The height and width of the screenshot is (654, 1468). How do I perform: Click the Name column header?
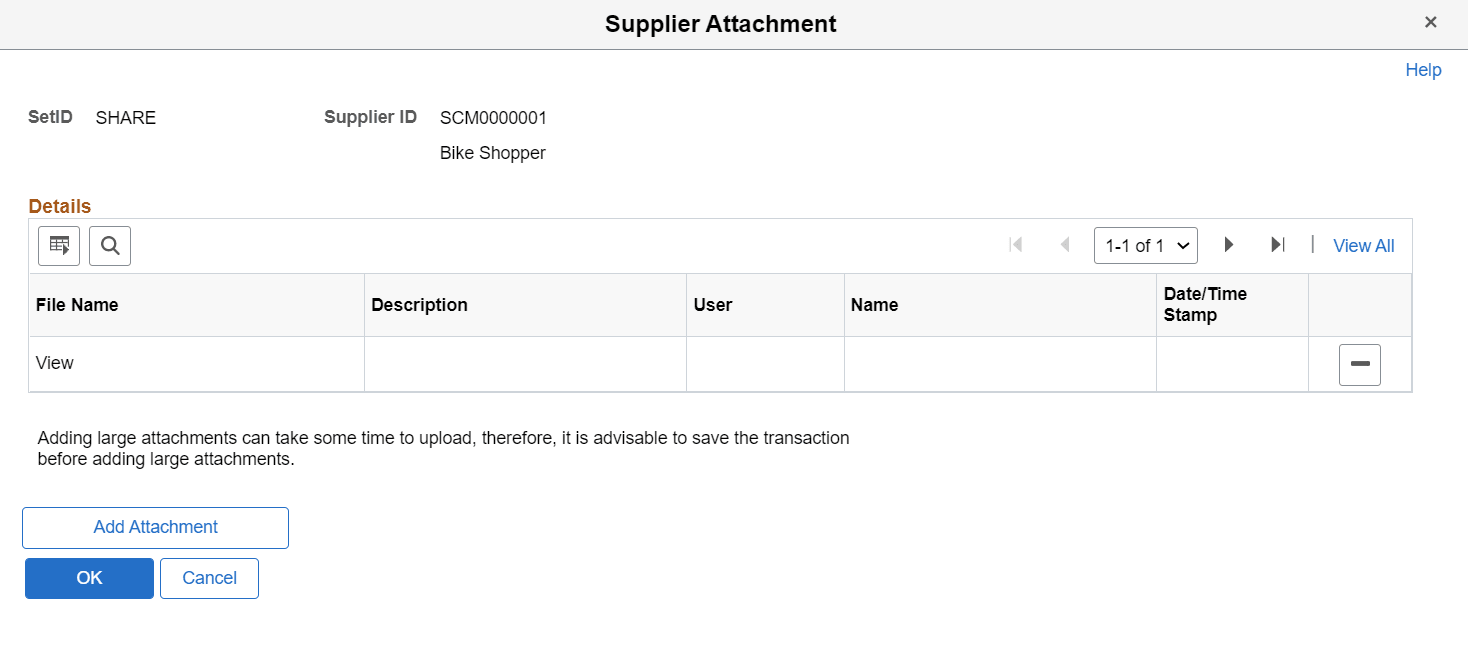click(x=875, y=304)
